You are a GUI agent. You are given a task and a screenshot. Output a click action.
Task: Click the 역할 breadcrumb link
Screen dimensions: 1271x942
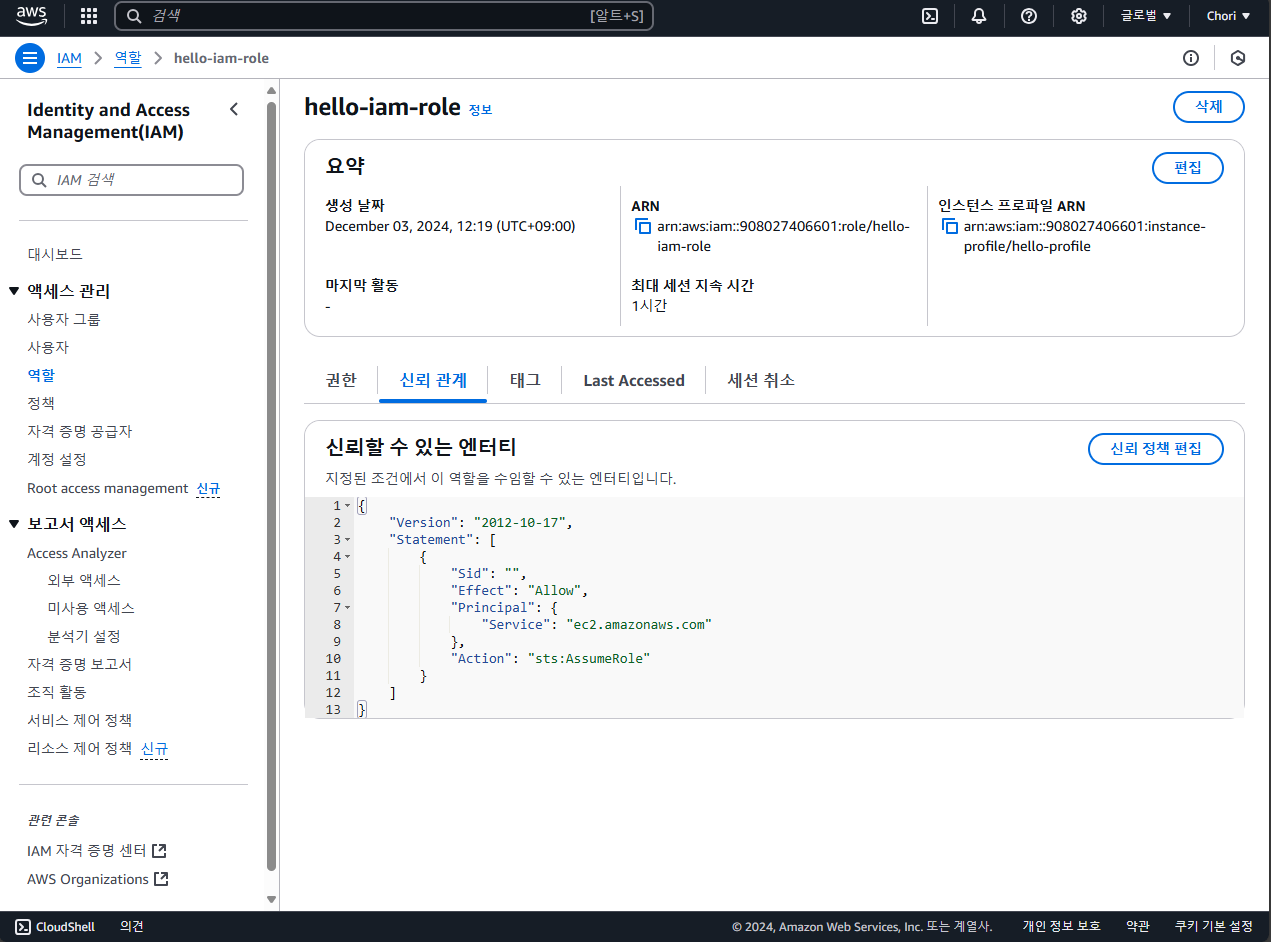[x=128, y=58]
